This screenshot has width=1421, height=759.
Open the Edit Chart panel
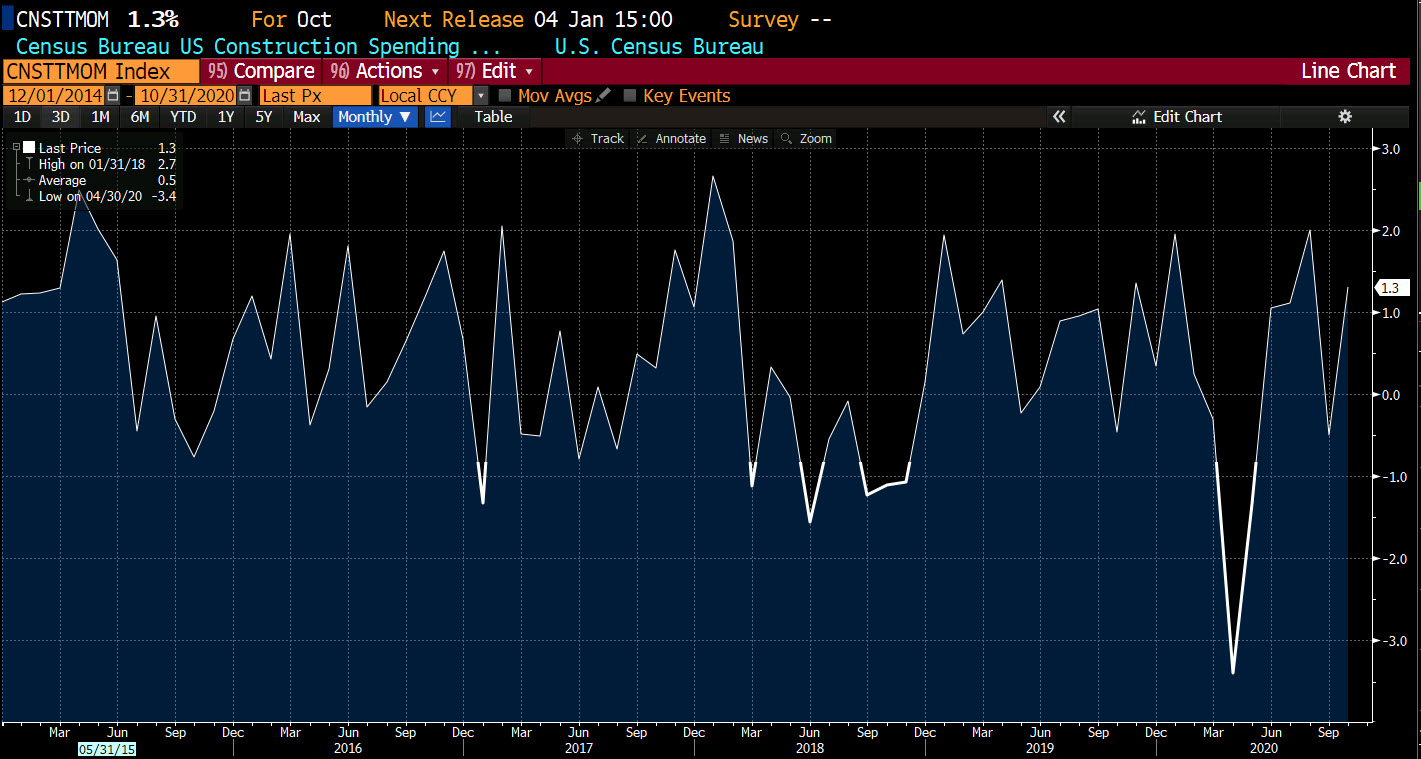pos(1177,117)
